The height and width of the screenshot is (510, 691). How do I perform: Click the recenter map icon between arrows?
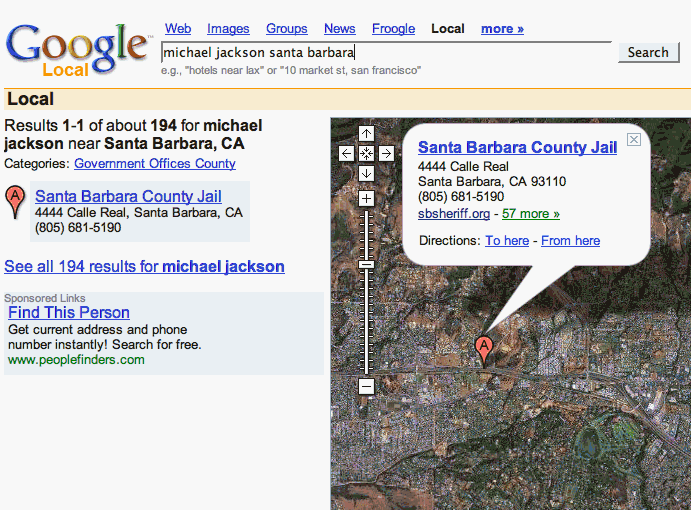[x=366, y=153]
